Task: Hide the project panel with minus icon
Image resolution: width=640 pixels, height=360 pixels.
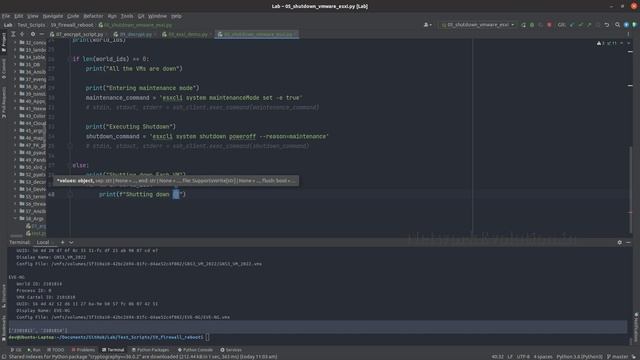Action: click(42, 34)
